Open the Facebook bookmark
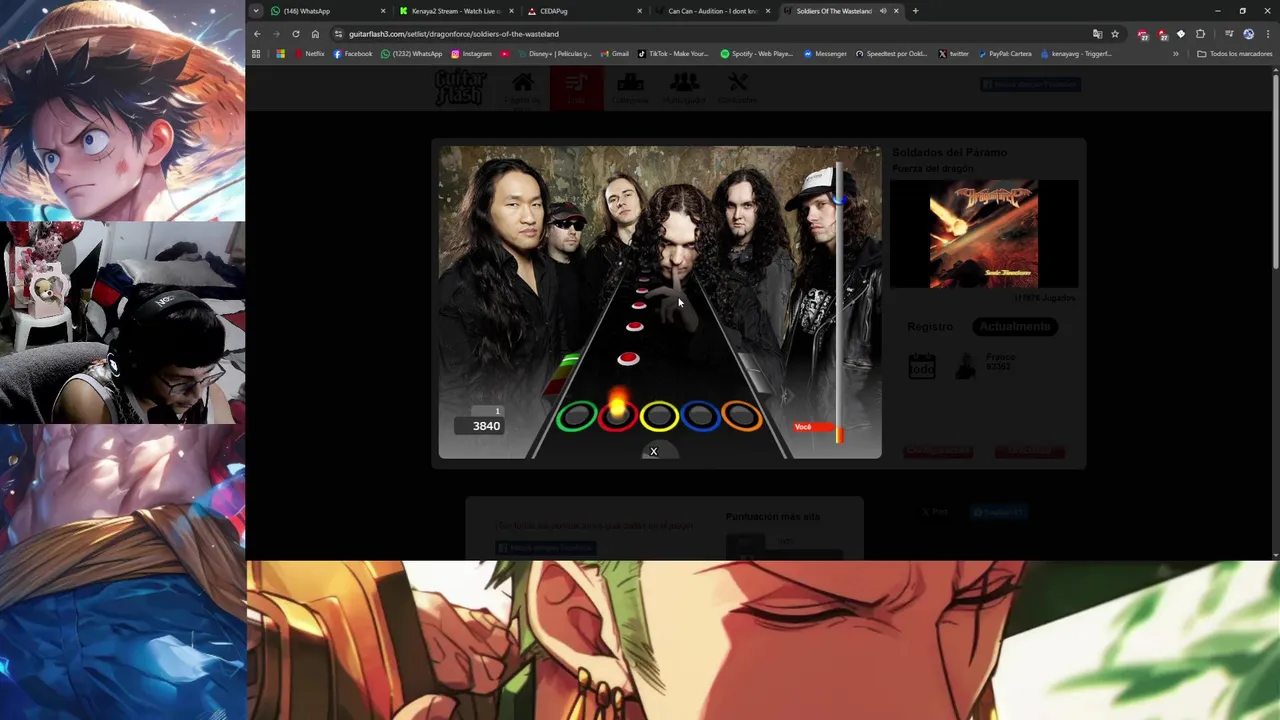This screenshot has width=1280, height=720. [353, 54]
